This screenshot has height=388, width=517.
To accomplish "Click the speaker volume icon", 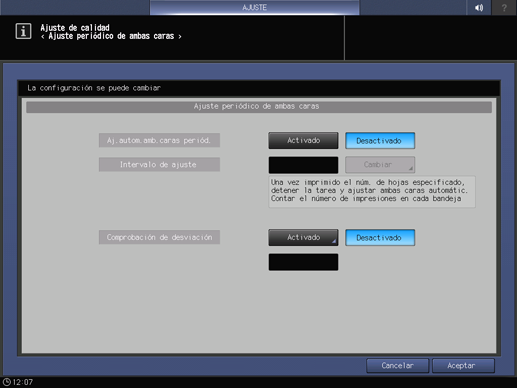I will (479, 8).
